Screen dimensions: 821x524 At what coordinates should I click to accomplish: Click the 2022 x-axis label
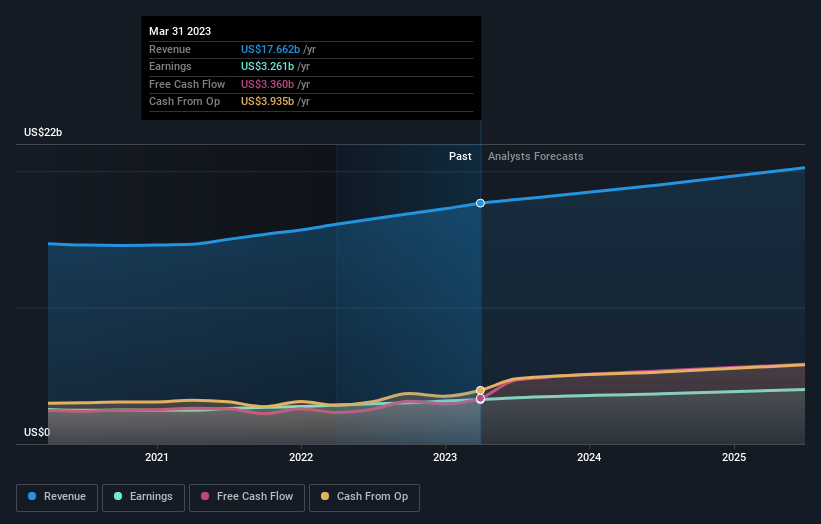point(301,457)
